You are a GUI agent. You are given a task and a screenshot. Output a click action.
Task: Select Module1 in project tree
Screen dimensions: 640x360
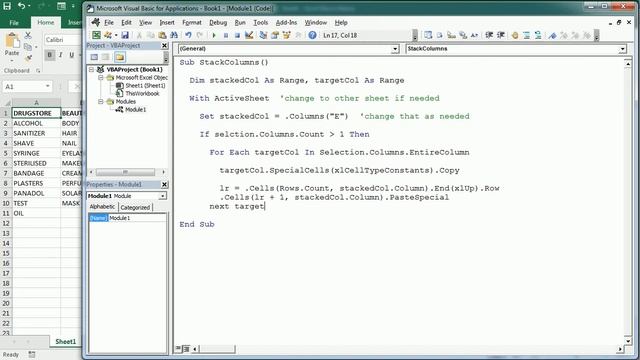pos(135,109)
